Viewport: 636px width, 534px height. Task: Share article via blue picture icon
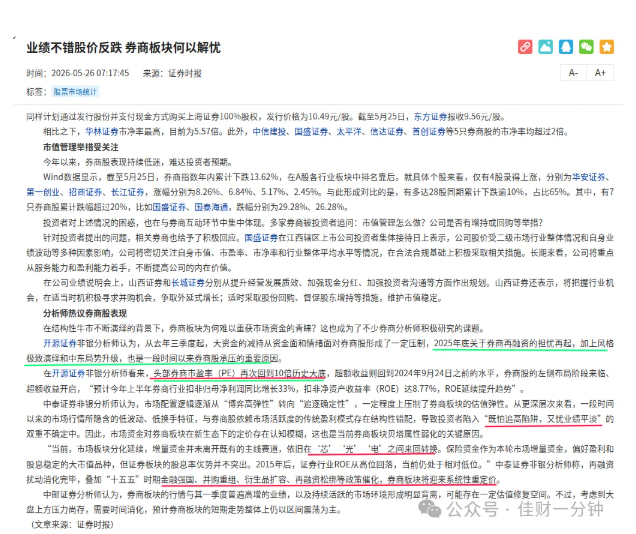click(x=545, y=47)
